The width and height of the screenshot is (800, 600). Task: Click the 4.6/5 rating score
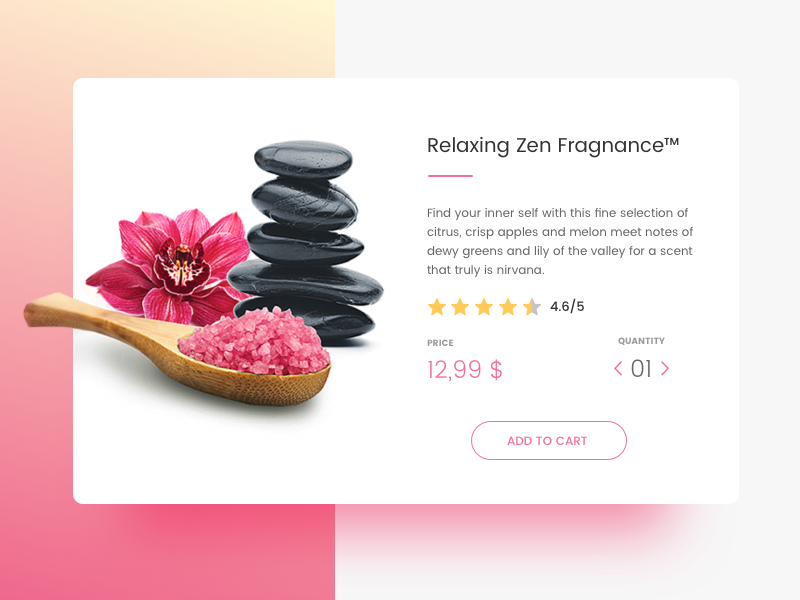pyautogui.click(x=567, y=307)
